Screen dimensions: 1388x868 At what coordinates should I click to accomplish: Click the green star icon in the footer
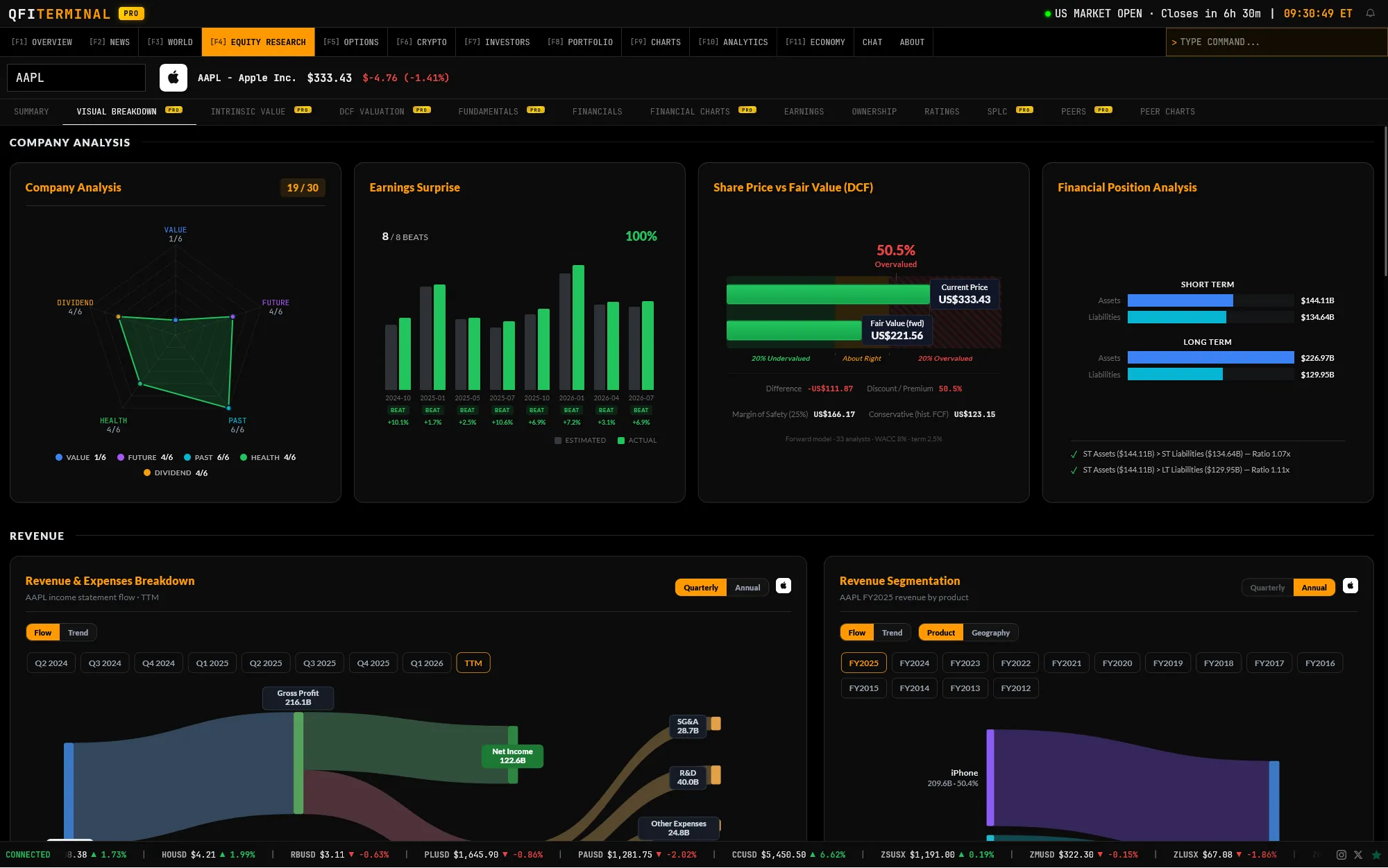[x=1376, y=855]
